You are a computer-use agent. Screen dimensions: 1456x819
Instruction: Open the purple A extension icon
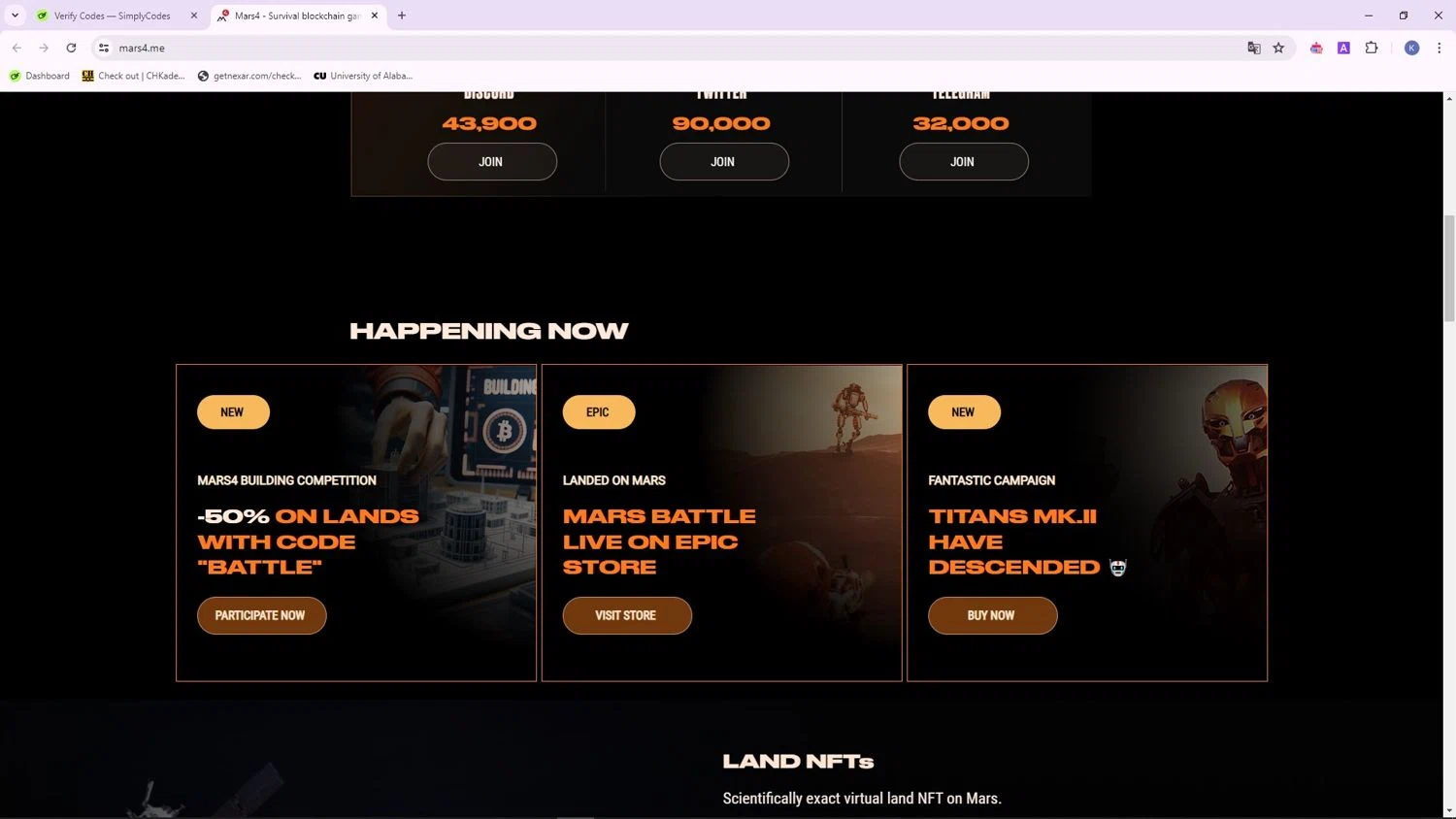click(1343, 48)
